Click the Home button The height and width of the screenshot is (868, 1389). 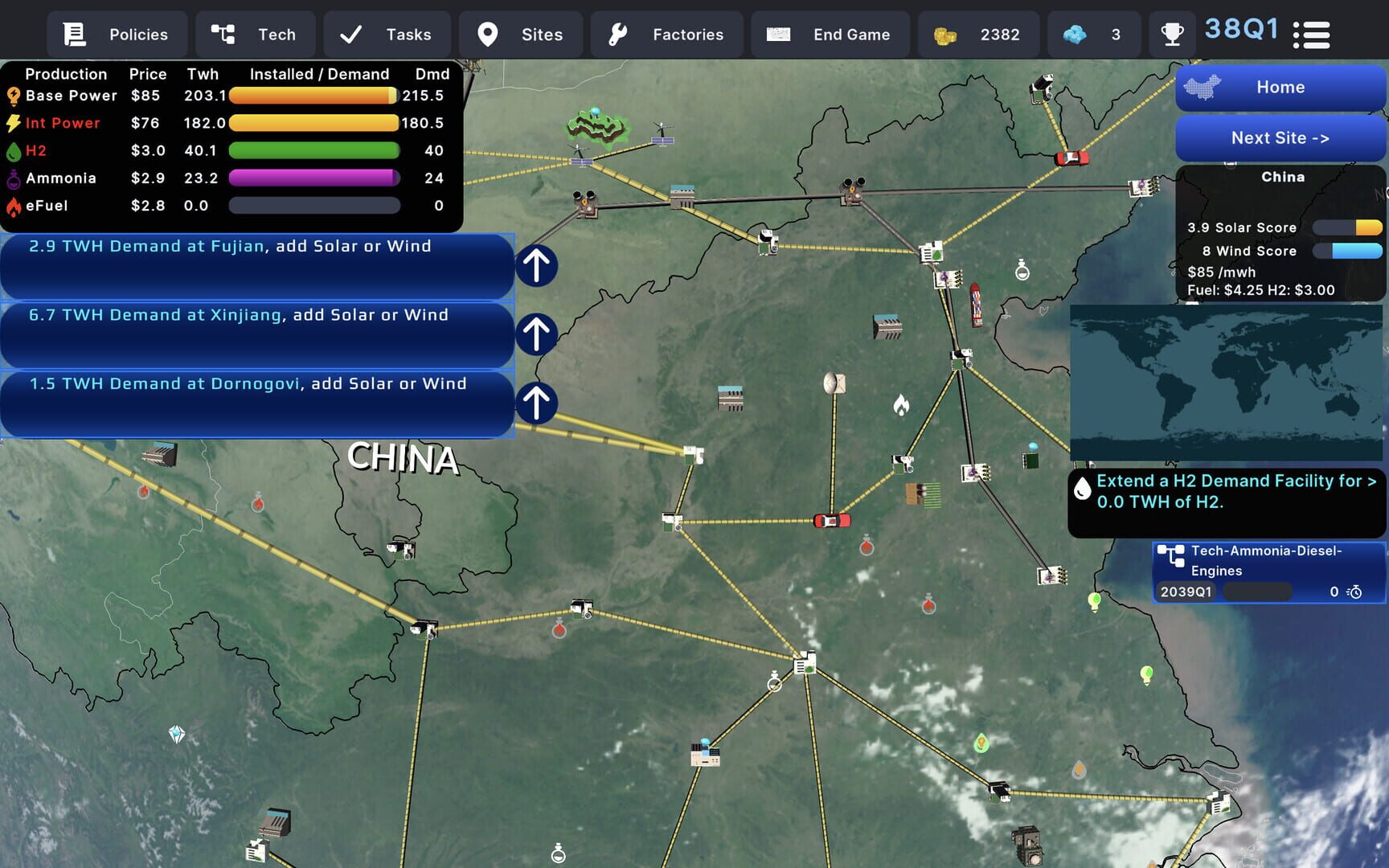pyautogui.click(x=1279, y=86)
